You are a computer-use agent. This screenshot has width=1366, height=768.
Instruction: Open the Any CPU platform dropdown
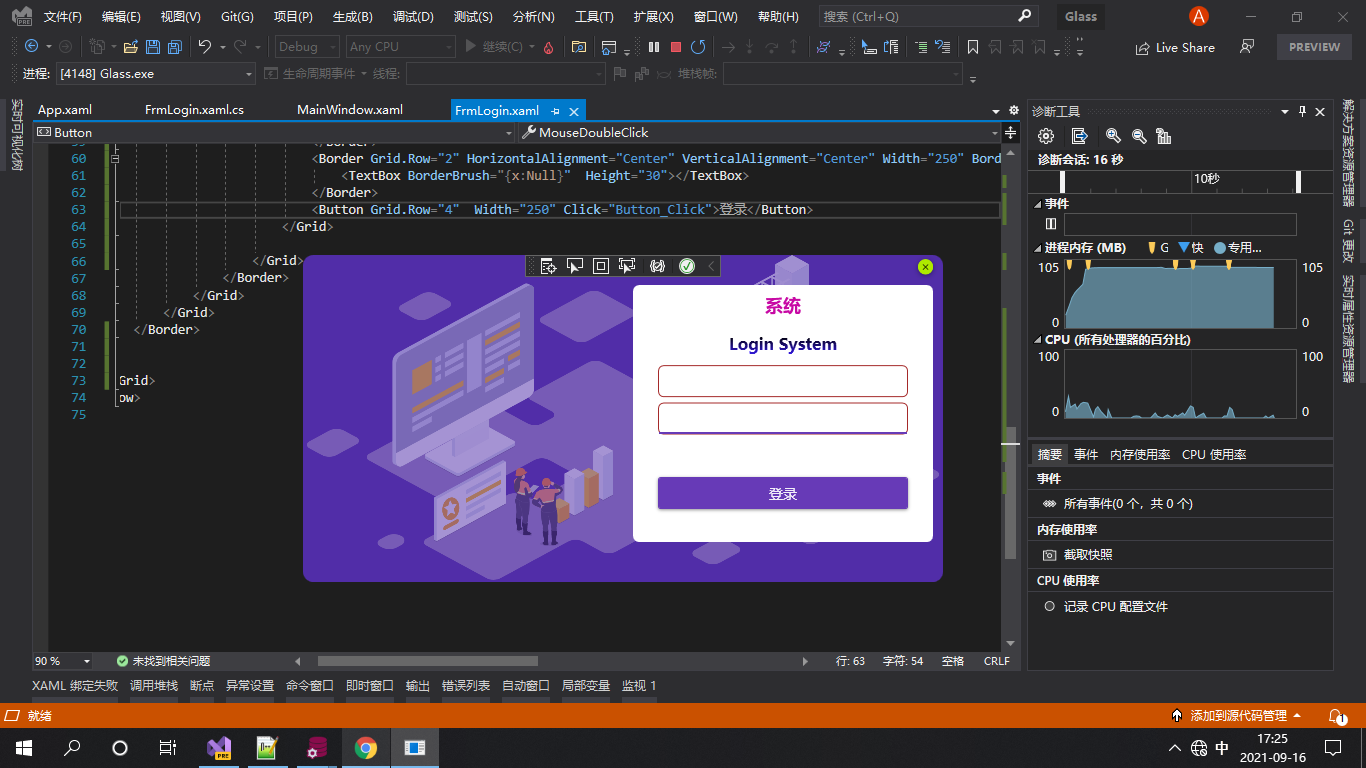coord(400,46)
